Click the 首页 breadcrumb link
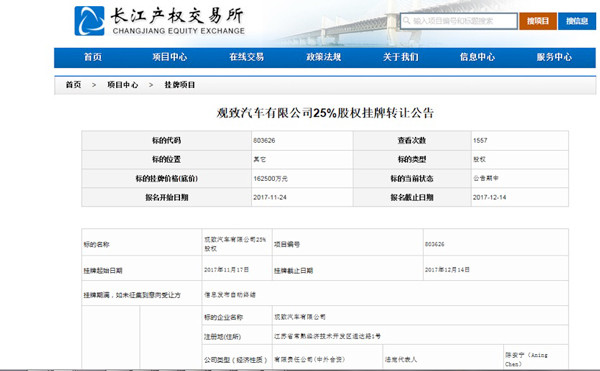The height and width of the screenshot is (371, 600). [x=73, y=85]
